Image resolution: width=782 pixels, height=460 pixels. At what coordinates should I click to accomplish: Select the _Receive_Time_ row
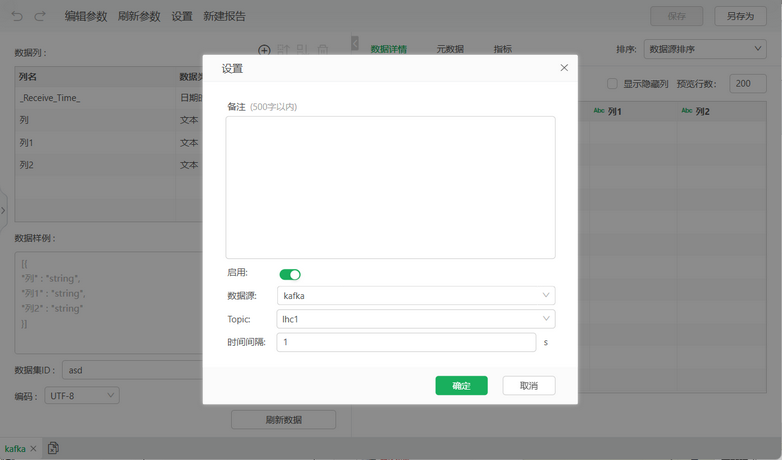109,98
